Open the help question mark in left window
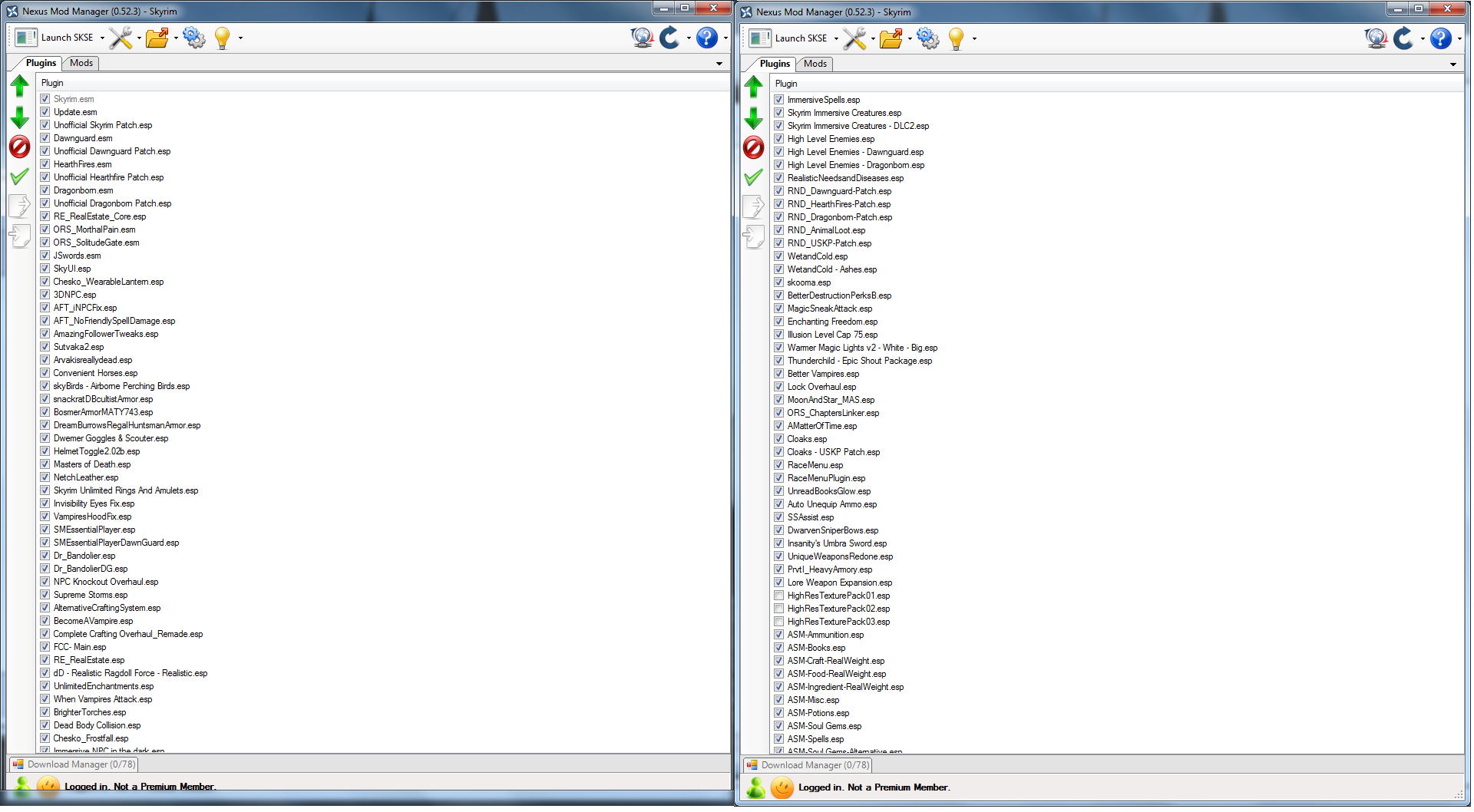The image size is (1474, 812). (707, 38)
